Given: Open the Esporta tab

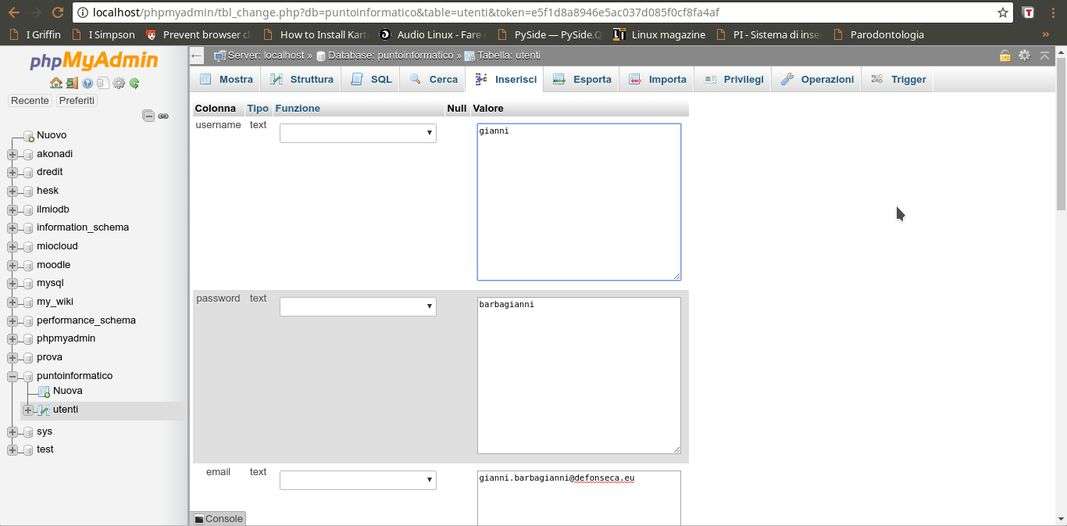Looking at the screenshot, I should pos(582,80).
